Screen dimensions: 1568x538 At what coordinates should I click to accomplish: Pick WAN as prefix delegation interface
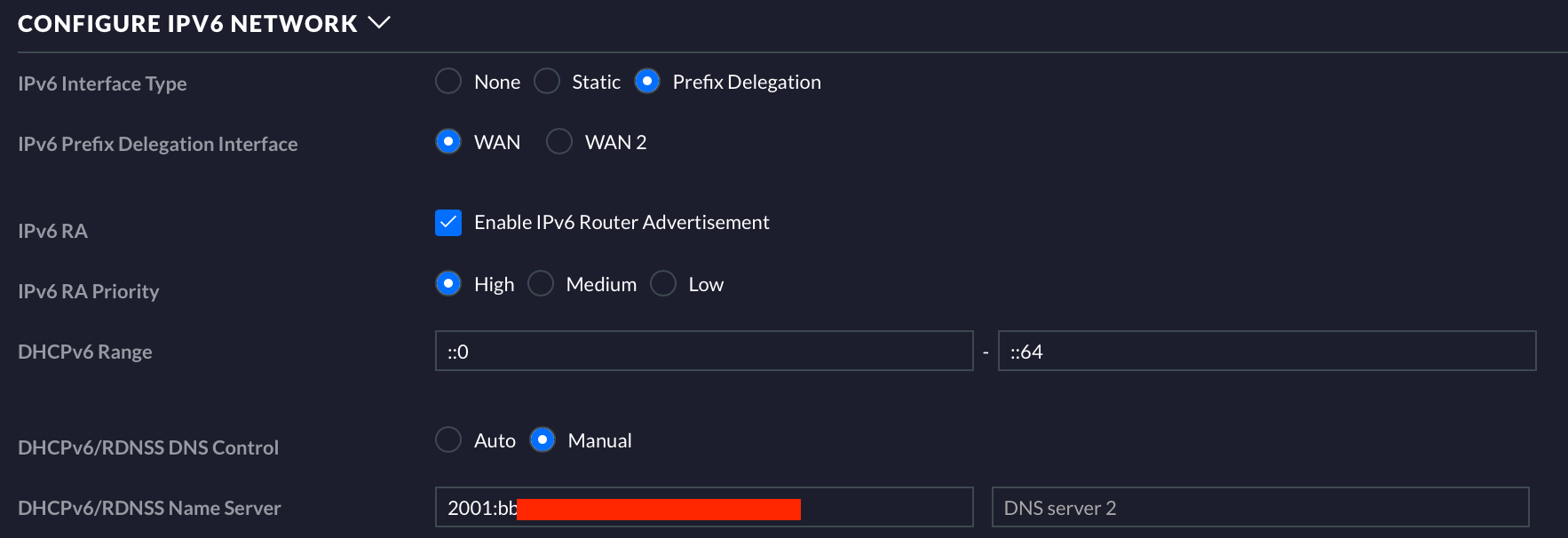click(x=448, y=142)
